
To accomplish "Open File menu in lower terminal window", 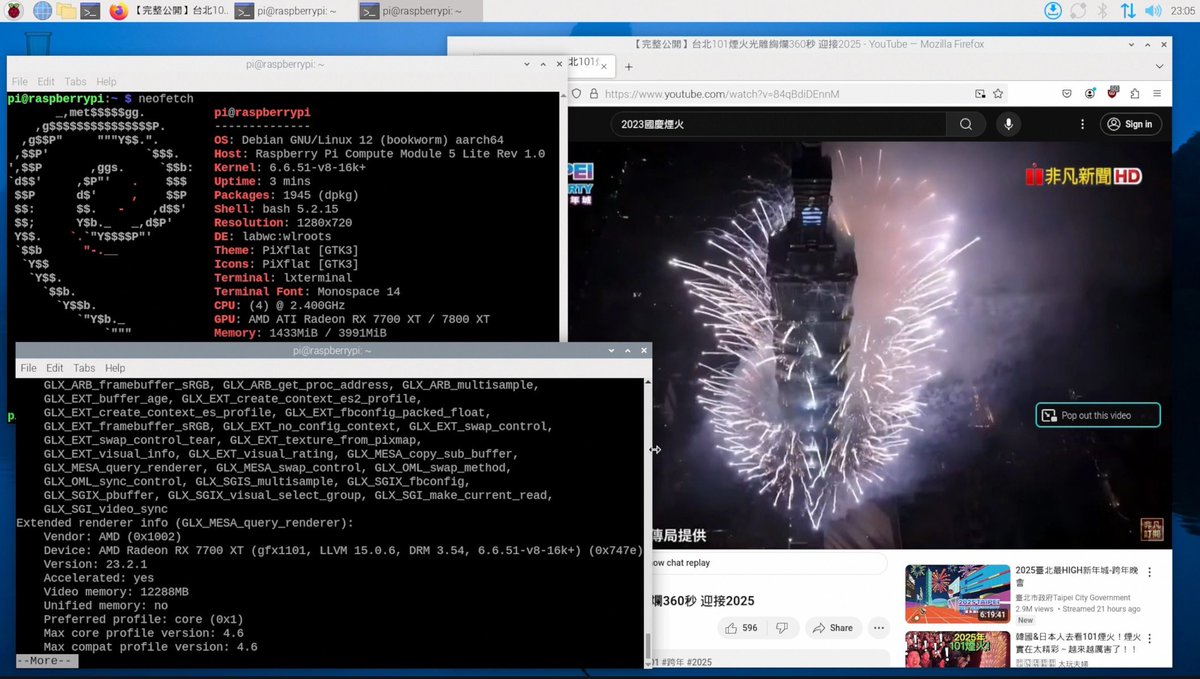I will pyautogui.click(x=28, y=368).
